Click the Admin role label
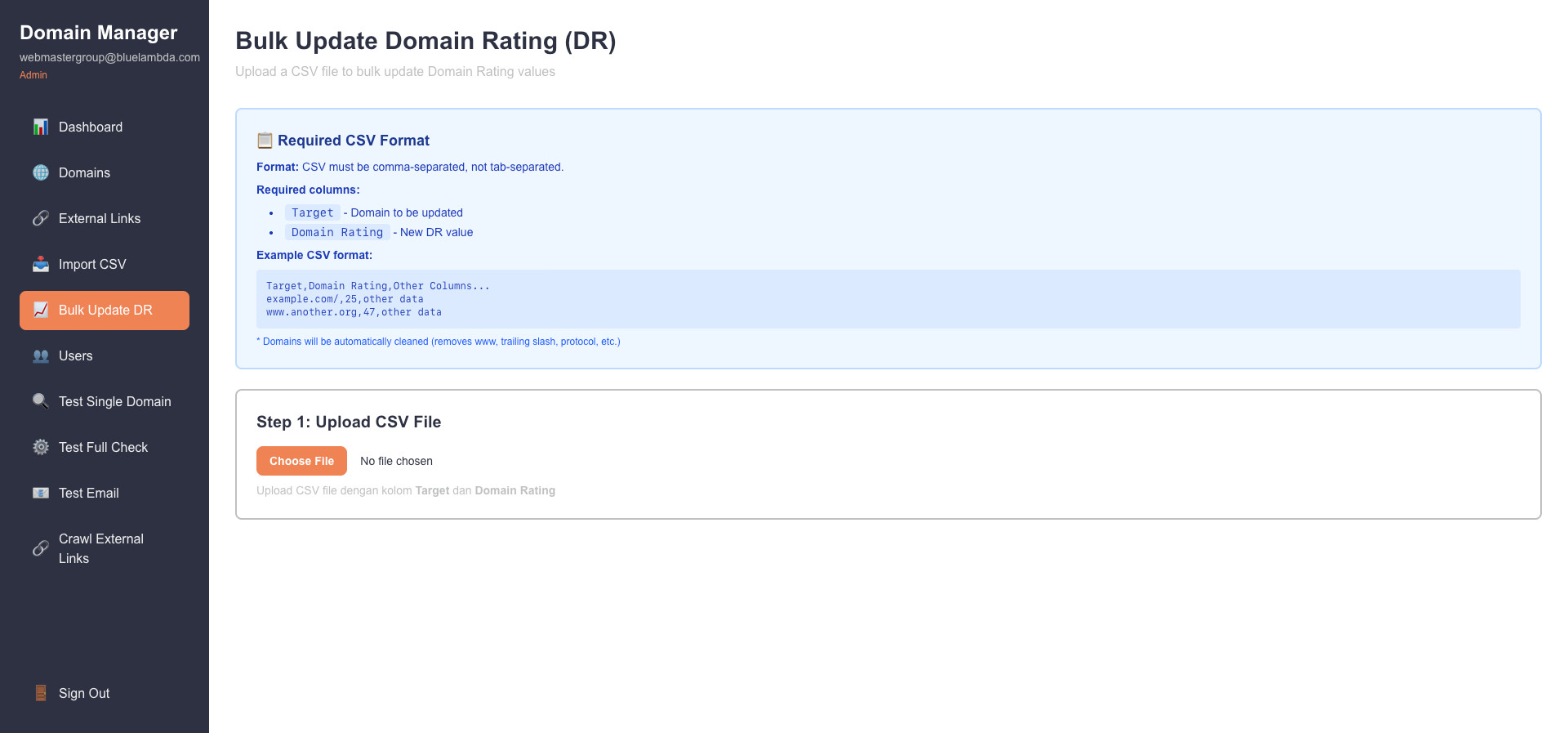Image resolution: width=1568 pixels, height=733 pixels. (x=33, y=75)
